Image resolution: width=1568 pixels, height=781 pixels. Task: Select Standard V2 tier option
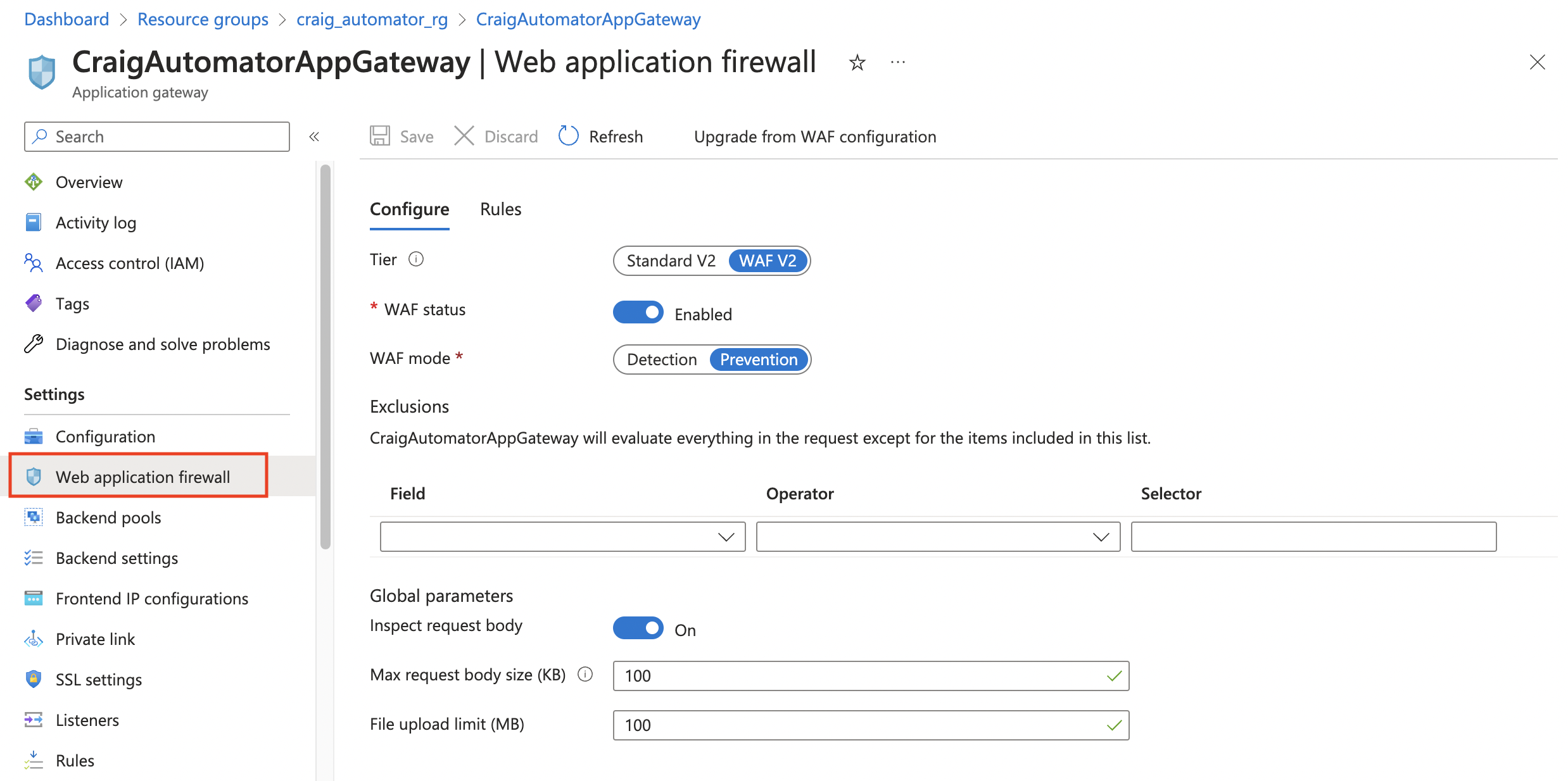tap(671, 261)
